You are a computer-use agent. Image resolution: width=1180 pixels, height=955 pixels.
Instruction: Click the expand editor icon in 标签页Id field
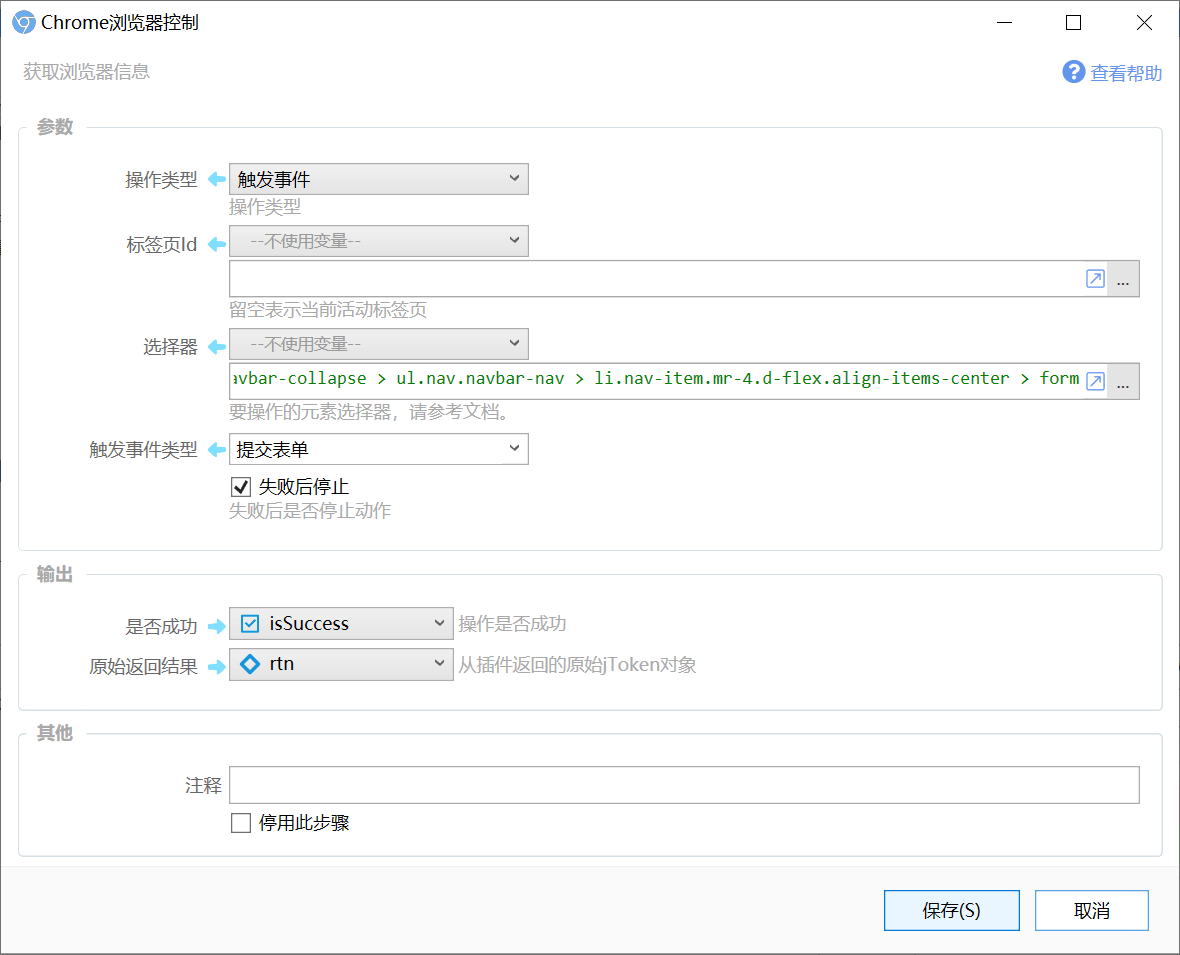[1095, 280]
